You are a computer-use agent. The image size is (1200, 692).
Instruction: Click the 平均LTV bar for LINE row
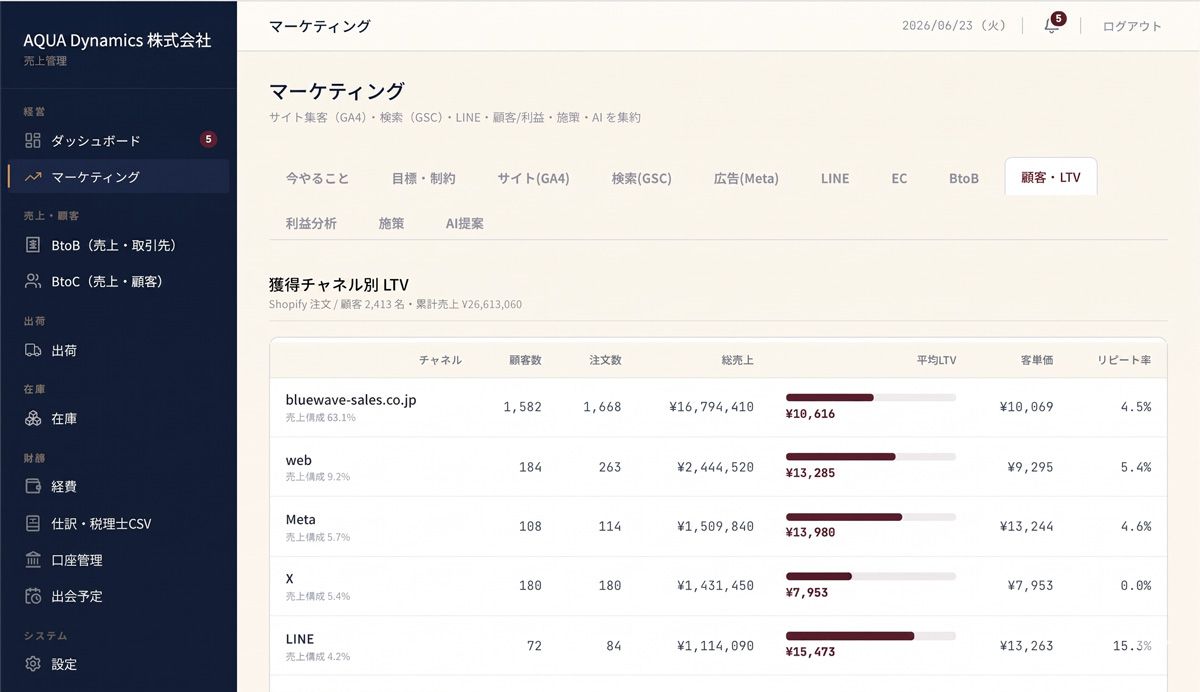pyautogui.click(x=871, y=635)
